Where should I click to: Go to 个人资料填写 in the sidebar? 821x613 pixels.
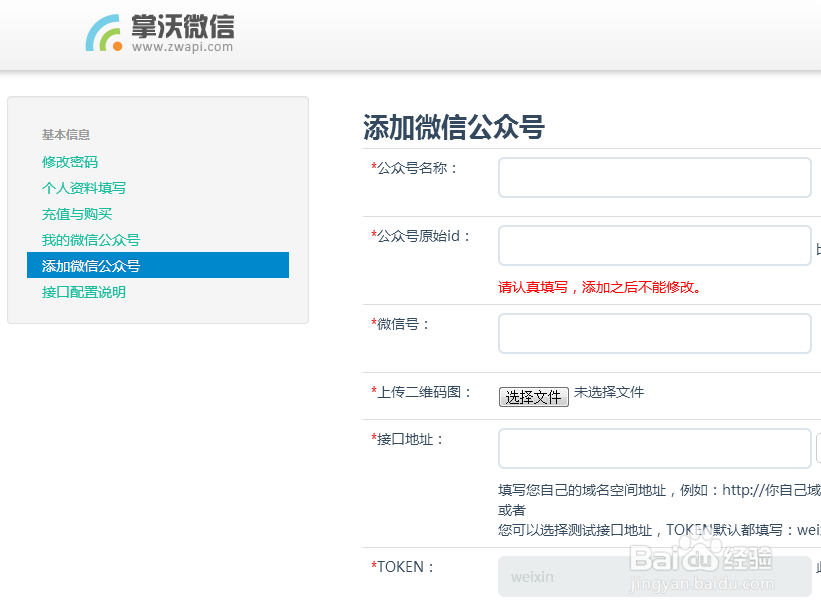[x=84, y=188]
